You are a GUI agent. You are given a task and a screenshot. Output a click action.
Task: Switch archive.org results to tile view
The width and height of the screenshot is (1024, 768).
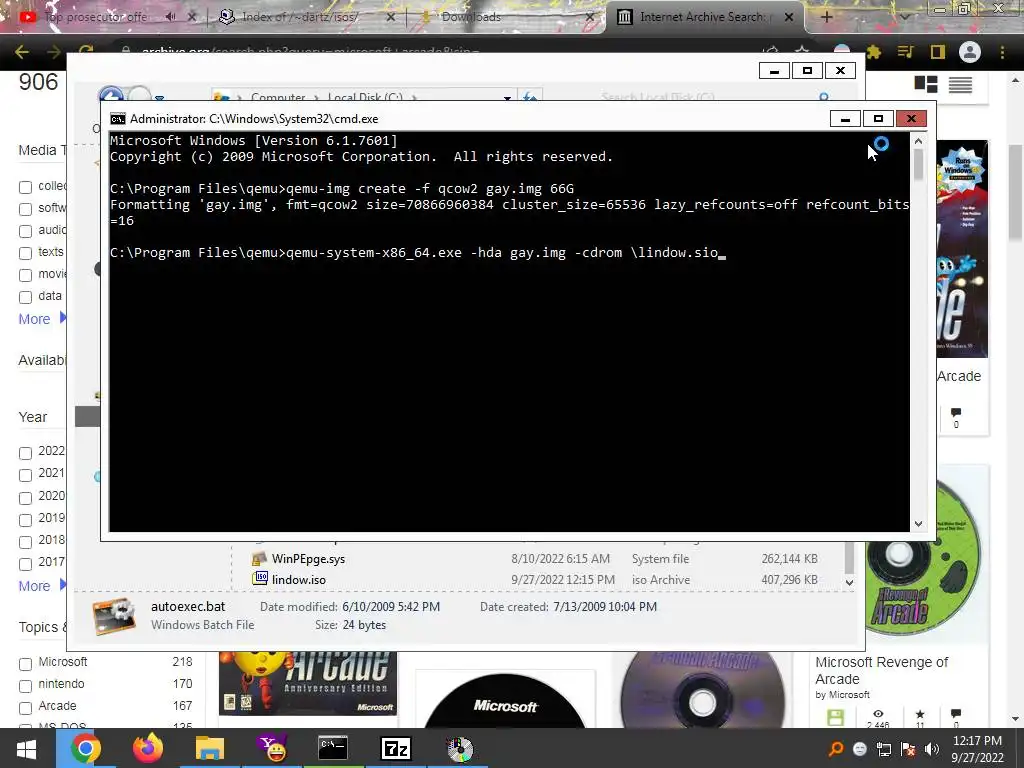pos(925,84)
